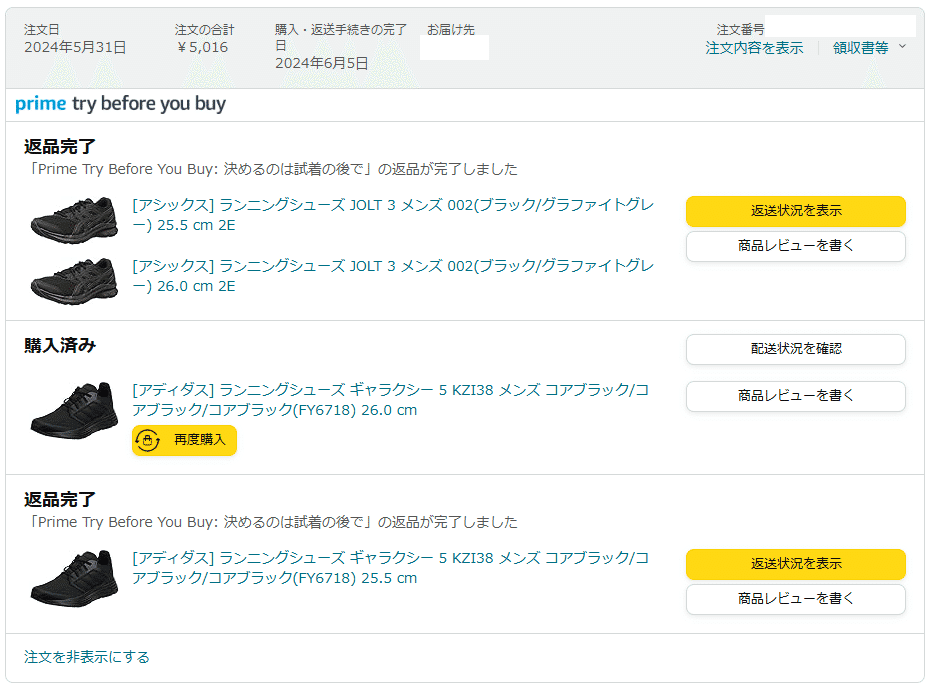This screenshot has width=930, height=687.
Task: Select the completion date 2024年6月5日
Action: click(321, 63)
